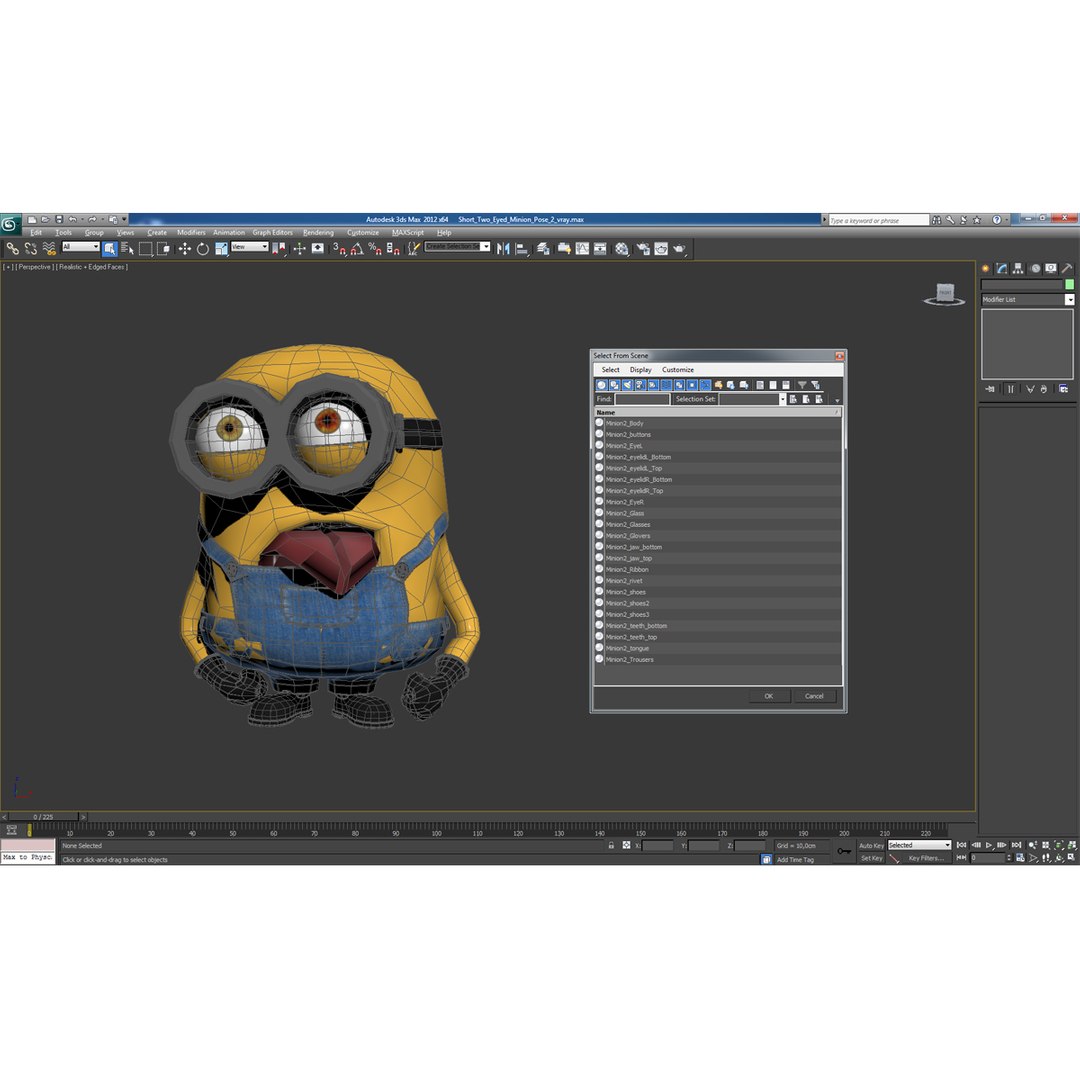Open the Display menu in Select dialog
Screen dimensions: 1080x1080
click(x=641, y=370)
